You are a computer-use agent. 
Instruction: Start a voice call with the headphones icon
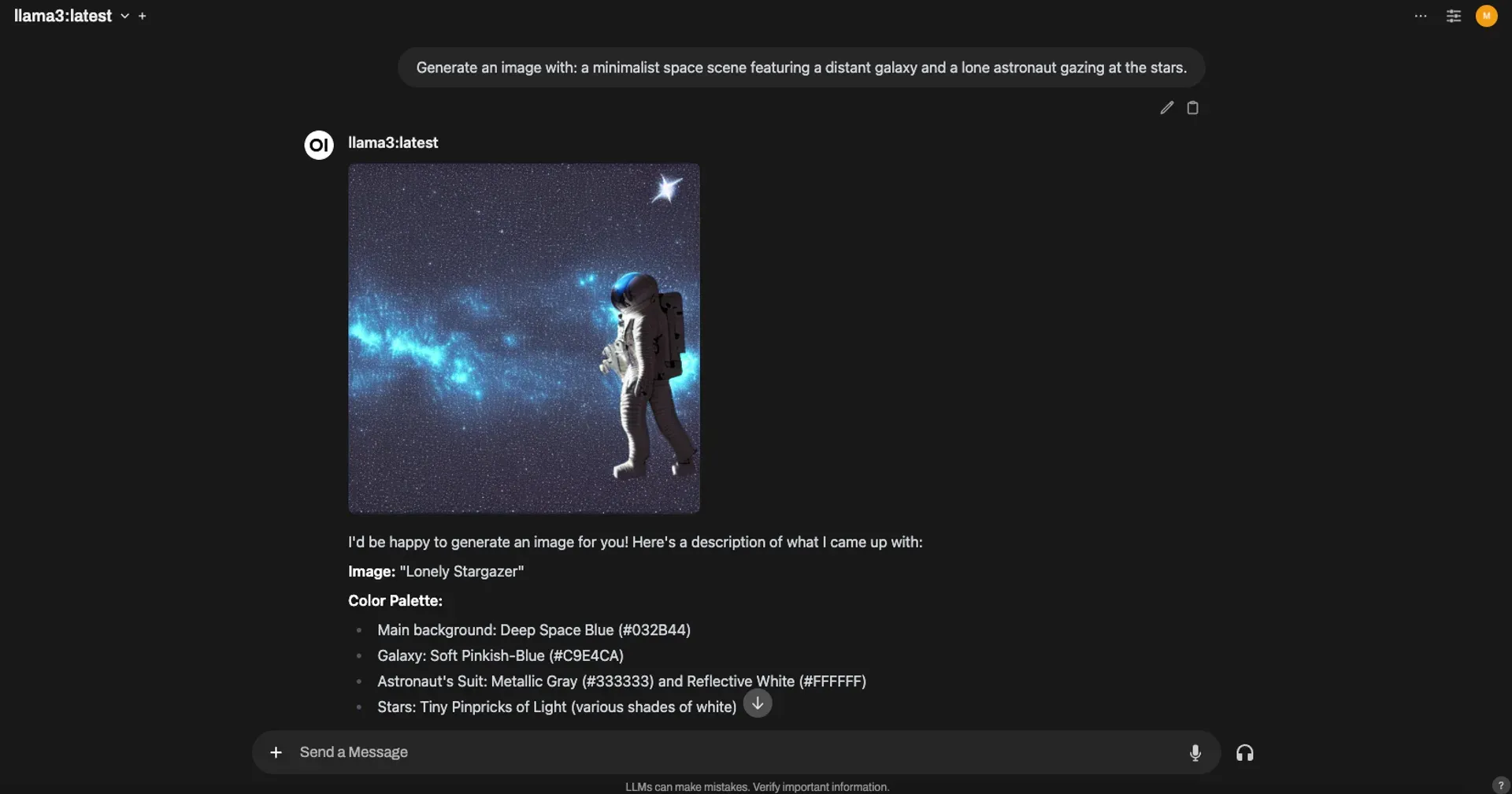[x=1245, y=752]
